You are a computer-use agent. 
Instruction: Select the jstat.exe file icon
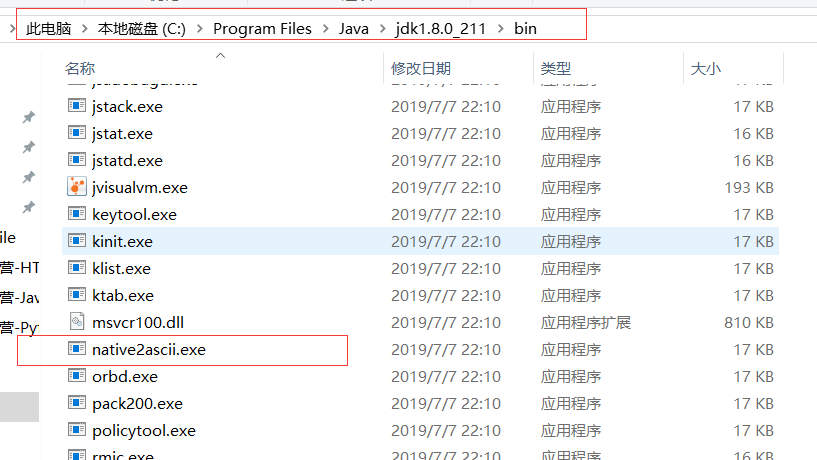(77, 133)
